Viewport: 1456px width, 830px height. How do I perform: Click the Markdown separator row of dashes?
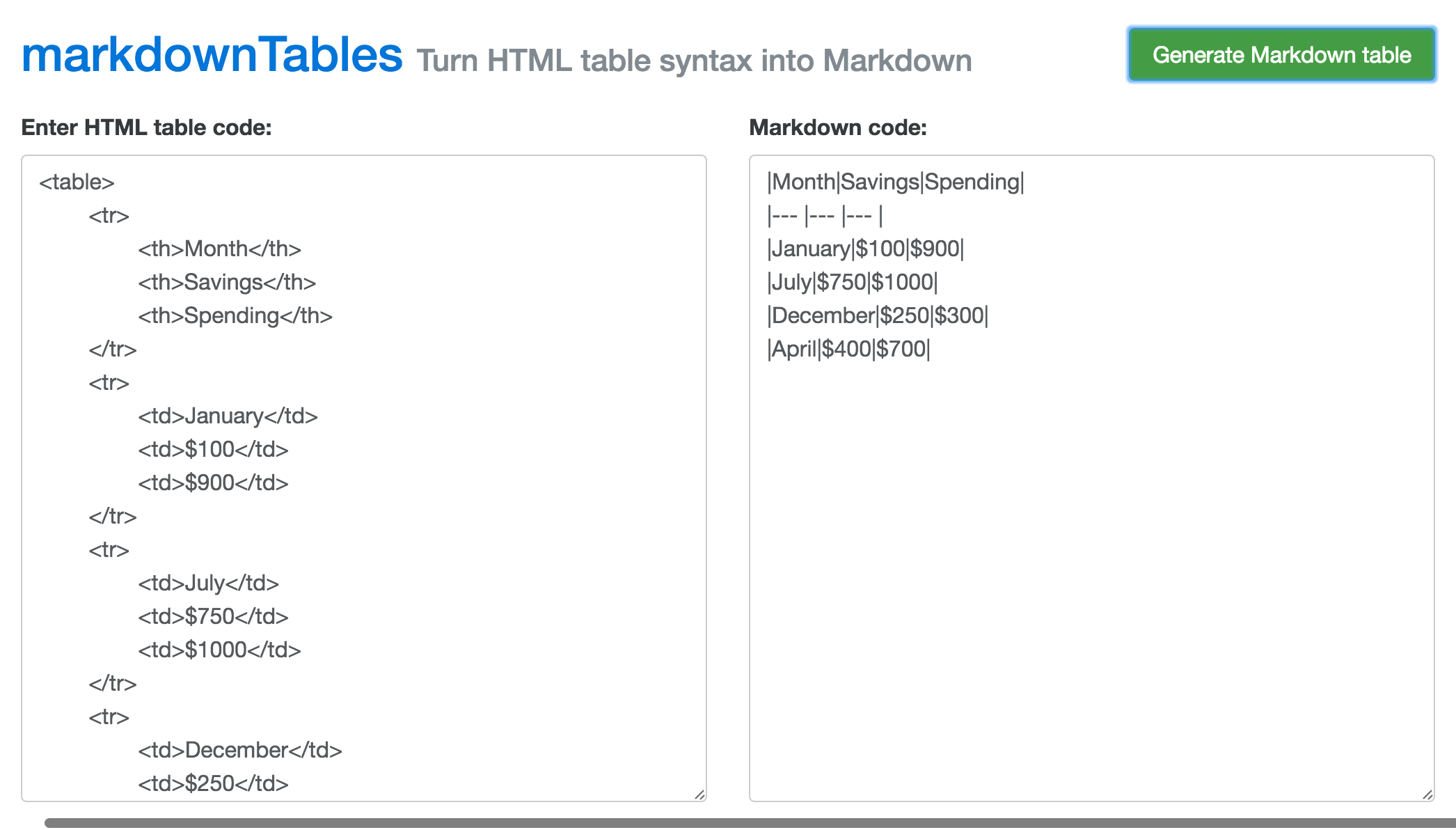(825, 216)
